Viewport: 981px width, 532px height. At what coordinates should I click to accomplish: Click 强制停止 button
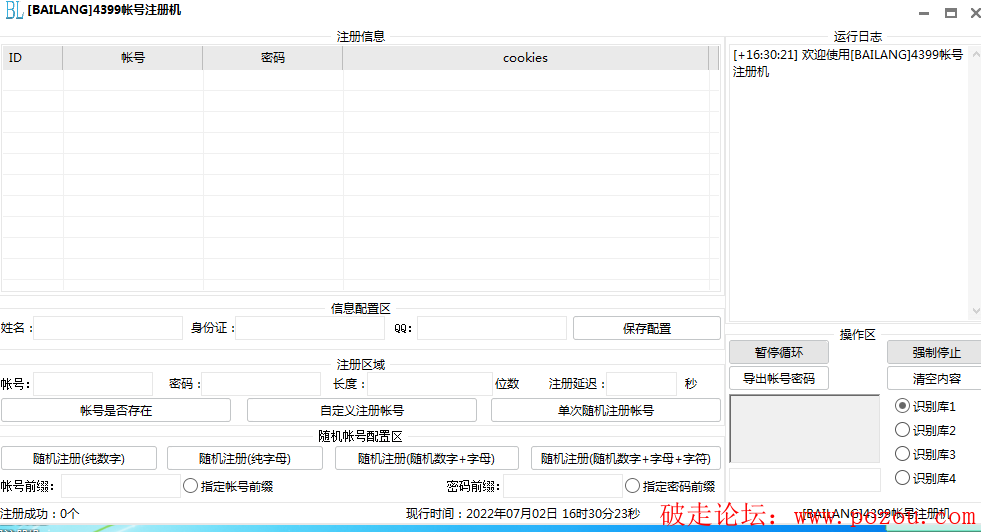(x=935, y=352)
